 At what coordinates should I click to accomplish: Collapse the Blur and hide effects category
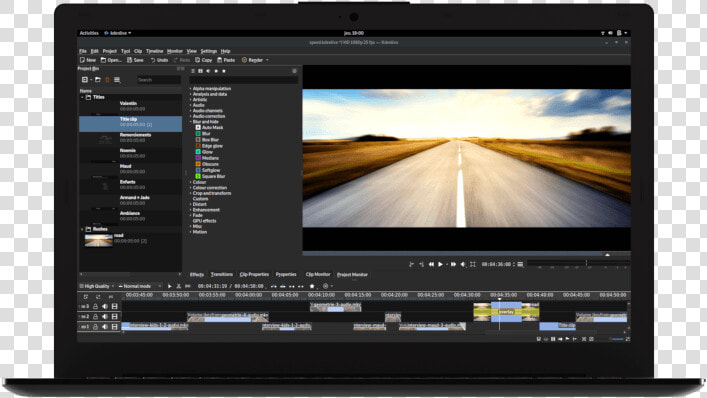[x=191, y=122]
